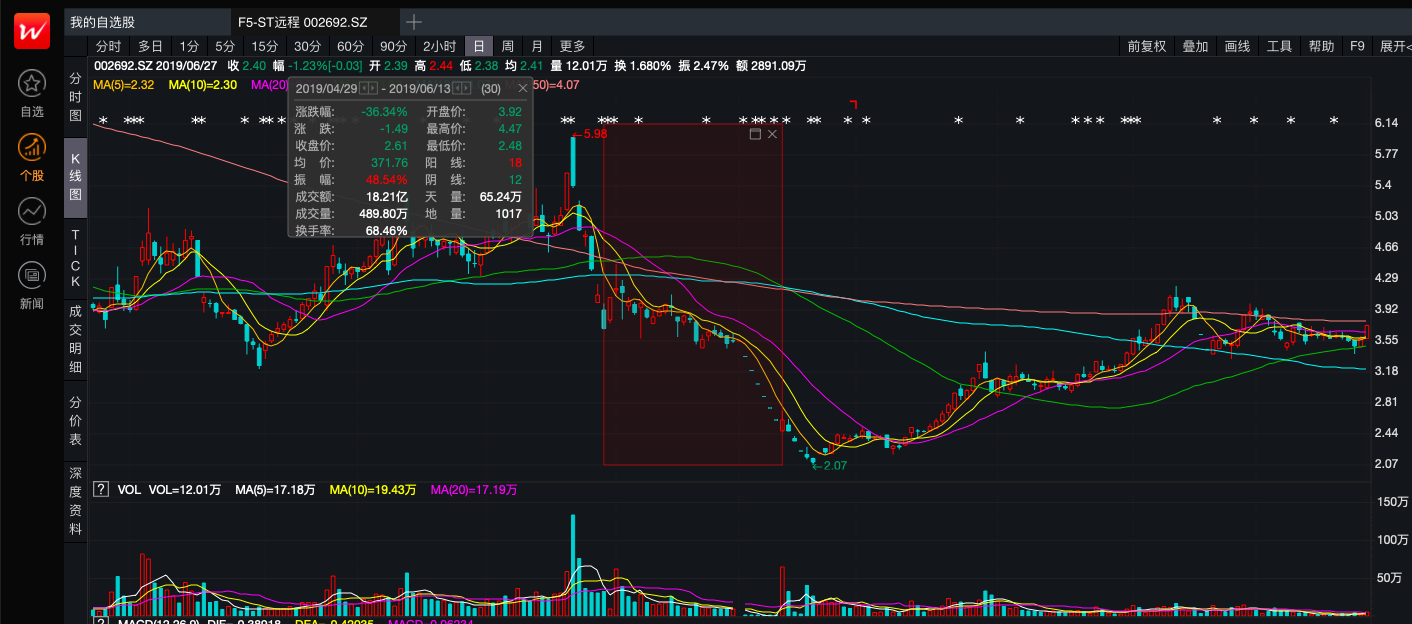
Task: Select the 60分 period
Action: [350, 46]
